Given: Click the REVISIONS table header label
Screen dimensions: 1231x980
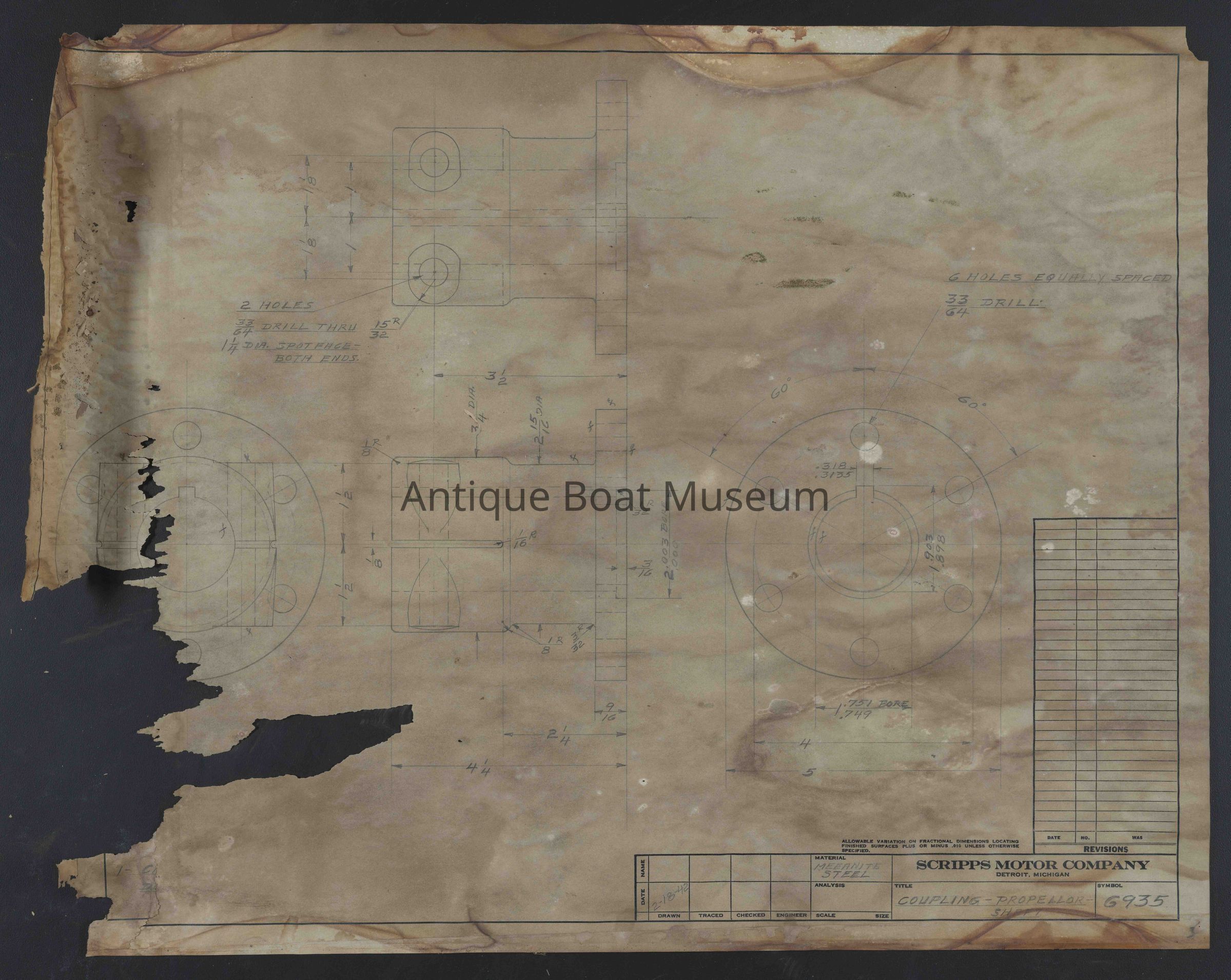Looking at the screenshot, I should coord(1105,849).
